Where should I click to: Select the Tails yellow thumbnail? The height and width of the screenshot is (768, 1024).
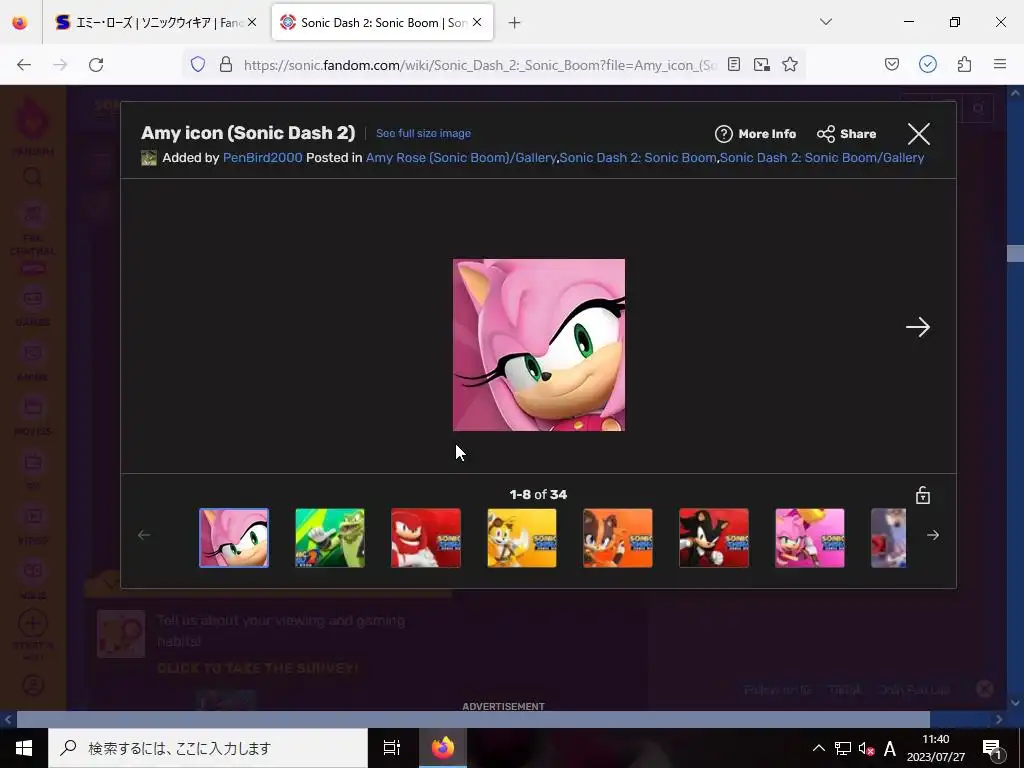(522, 537)
